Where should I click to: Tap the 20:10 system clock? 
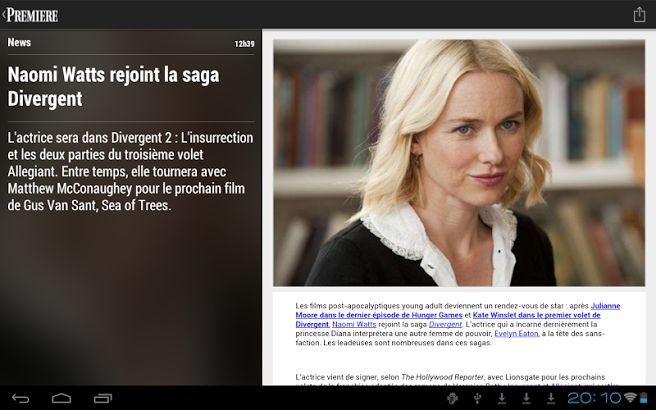[x=594, y=398]
